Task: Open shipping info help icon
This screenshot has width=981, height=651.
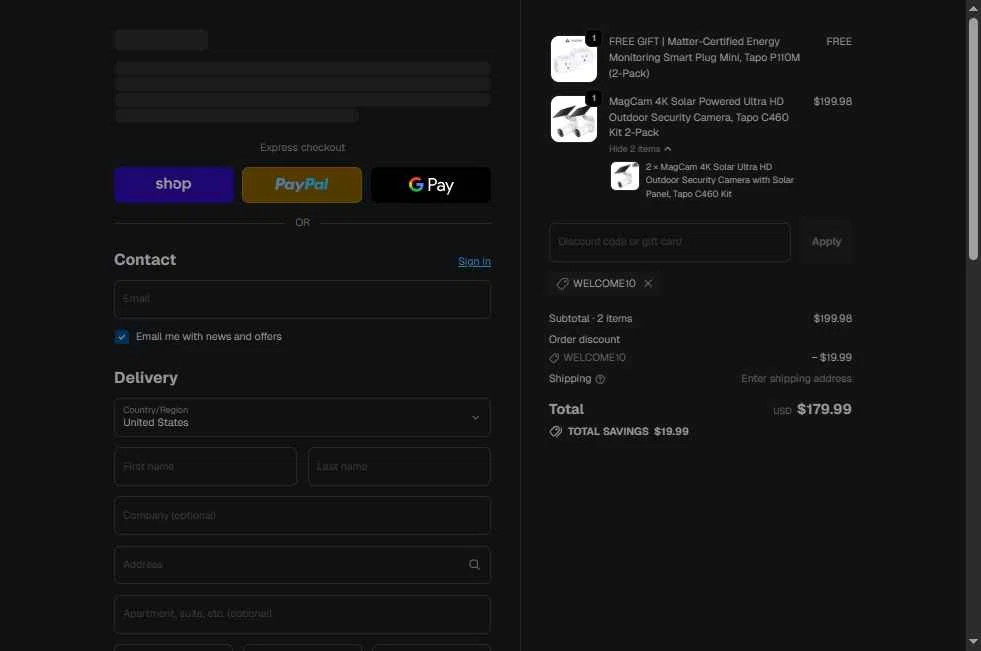Action: 600,379
